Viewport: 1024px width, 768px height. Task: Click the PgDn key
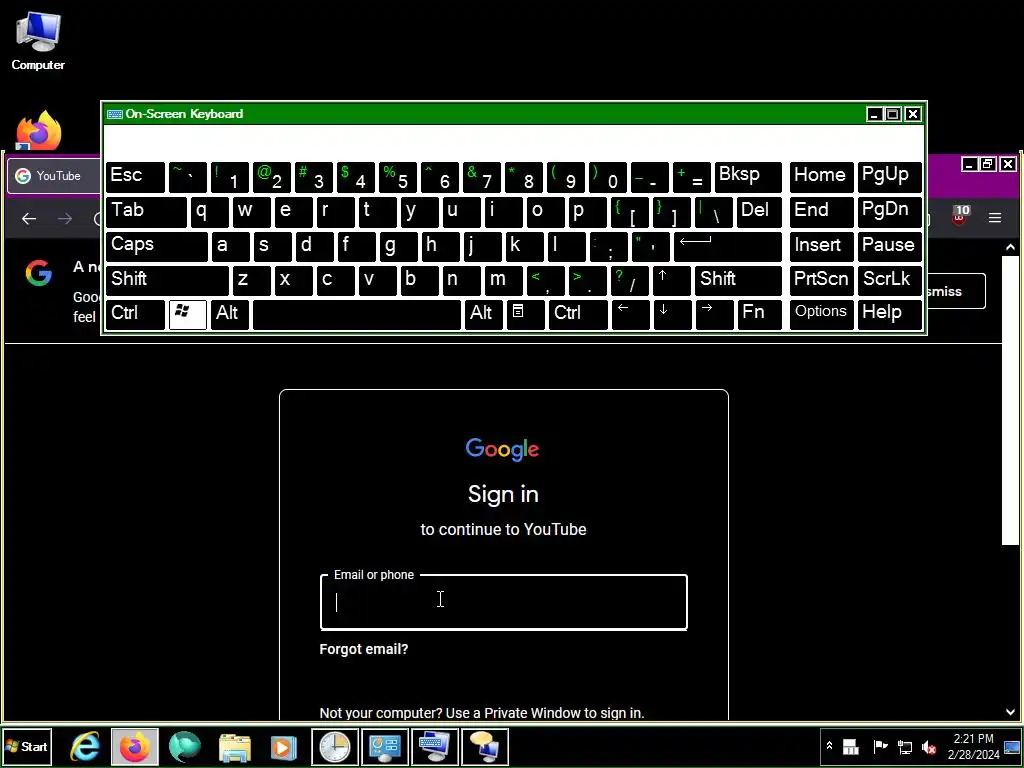[x=889, y=212]
